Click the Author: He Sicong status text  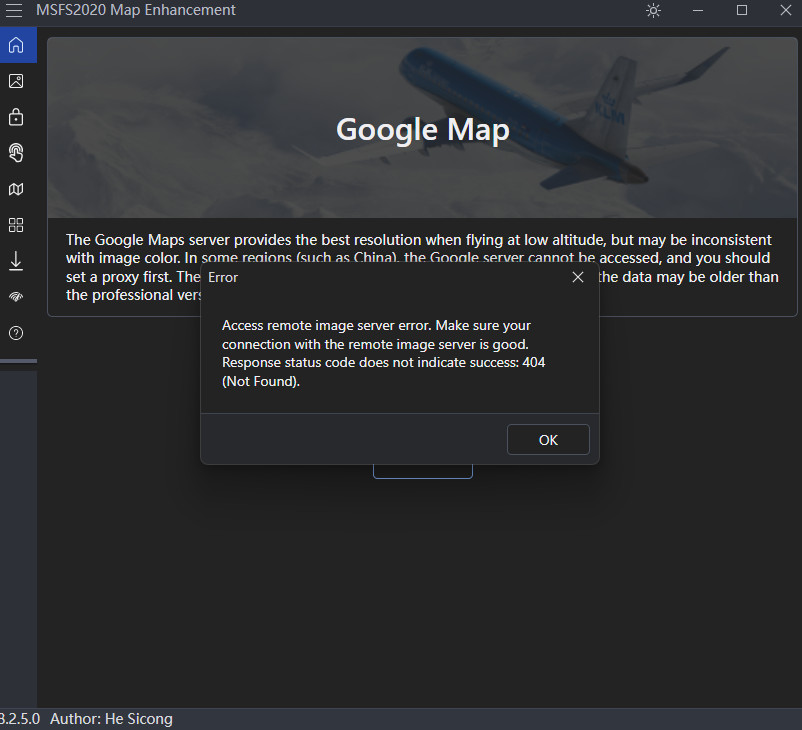click(x=111, y=718)
